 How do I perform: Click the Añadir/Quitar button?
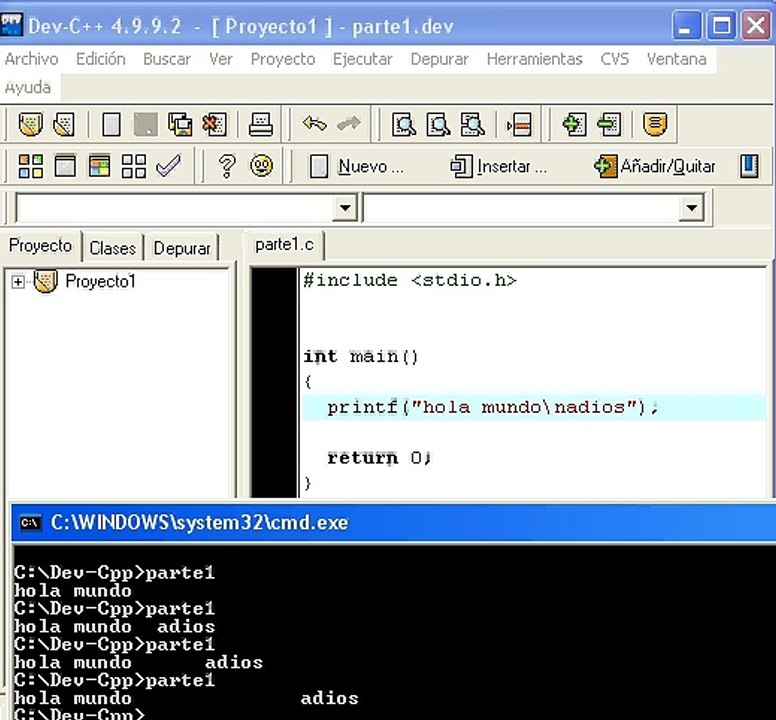point(655,166)
